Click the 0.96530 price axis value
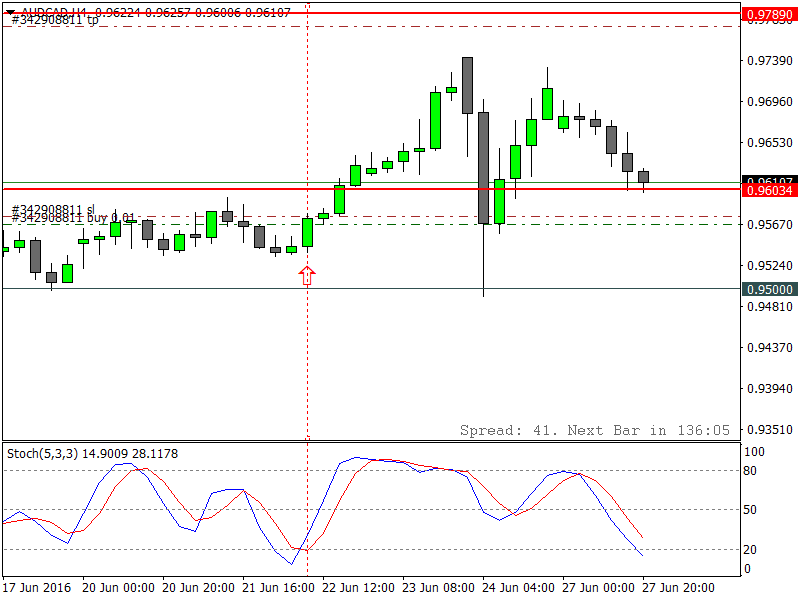Screen dimensions: 800x600 pos(769,142)
